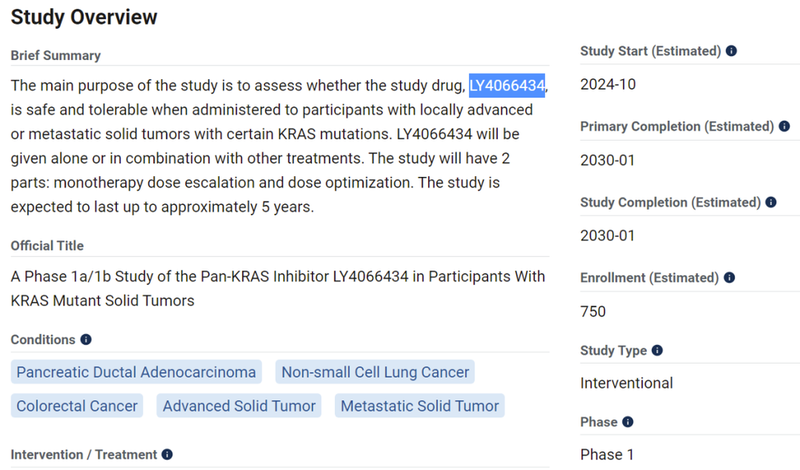Open the info icon next to Phase
Image resolution: width=800 pixels, height=470 pixels.
pyautogui.click(x=627, y=423)
